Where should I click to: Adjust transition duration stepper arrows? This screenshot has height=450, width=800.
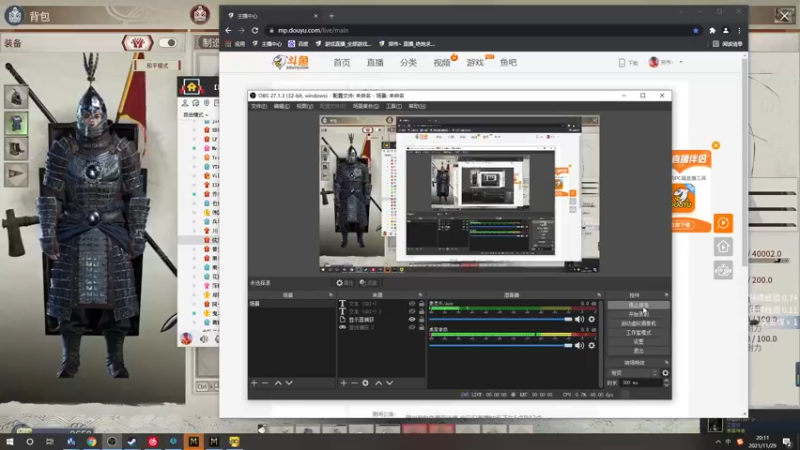[x=666, y=383]
